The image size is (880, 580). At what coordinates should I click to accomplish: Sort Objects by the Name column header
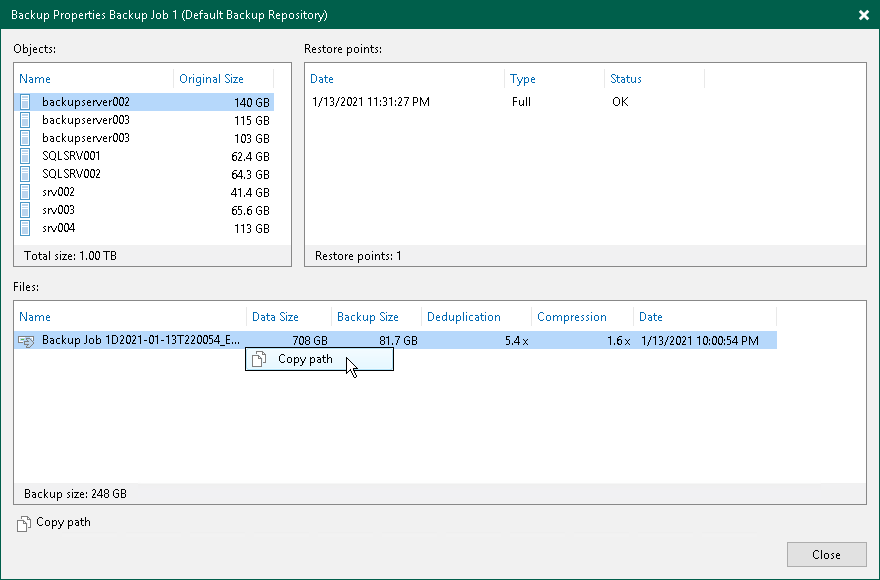[35, 78]
